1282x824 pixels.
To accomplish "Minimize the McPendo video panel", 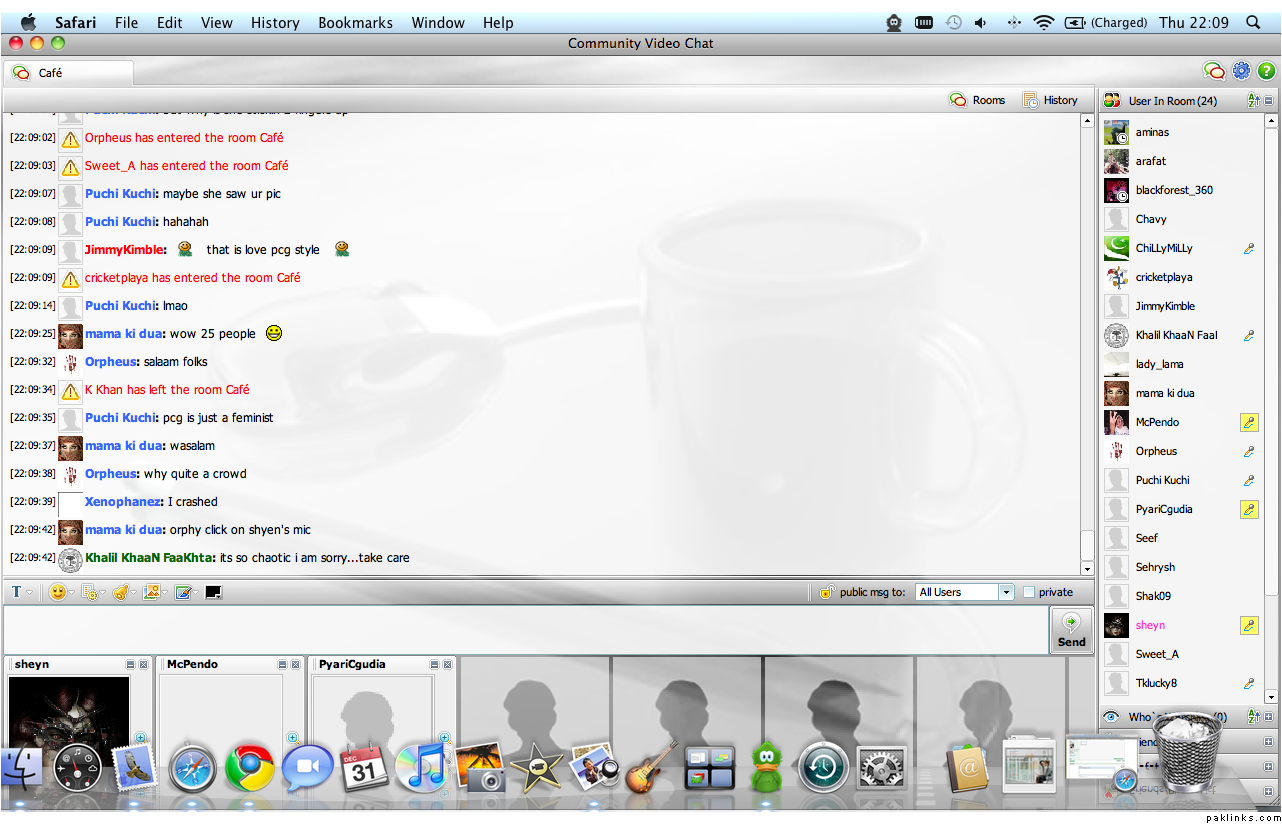I will (282, 664).
